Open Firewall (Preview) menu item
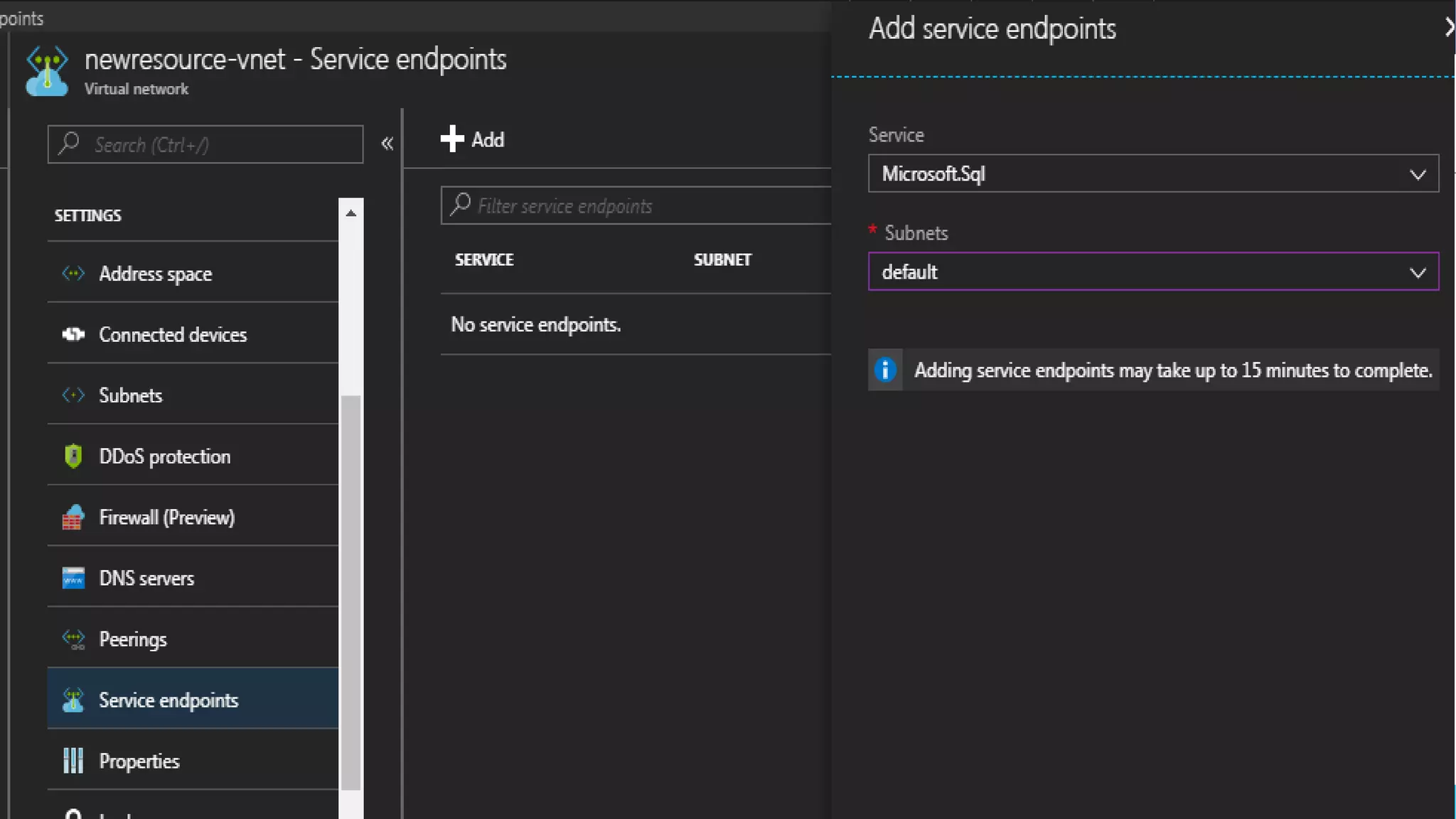Image resolution: width=1456 pixels, height=819 pixels. tap(193, 517)
